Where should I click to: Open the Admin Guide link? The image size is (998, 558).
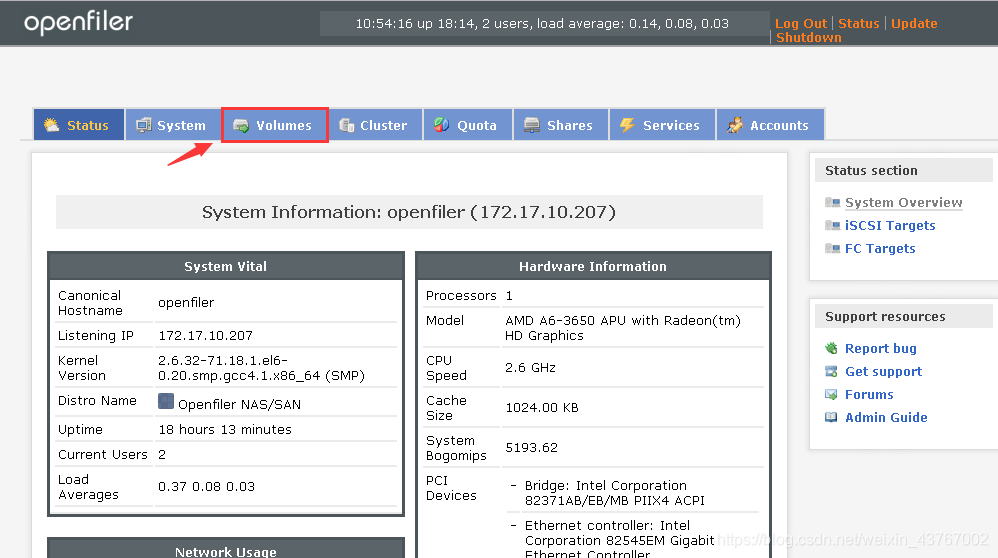(886, 417)
